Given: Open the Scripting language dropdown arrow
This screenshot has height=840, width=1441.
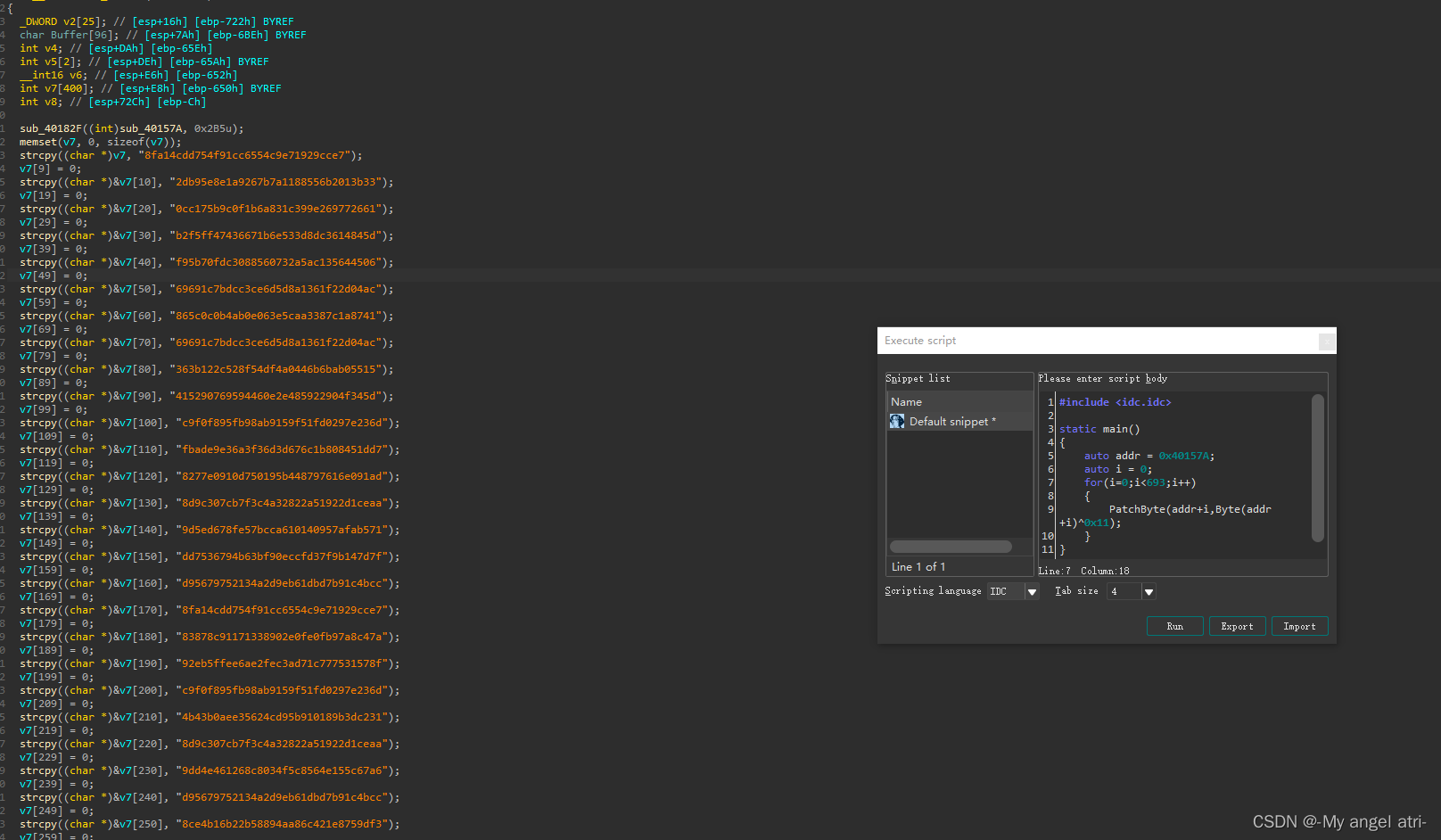Looking at the screenshot, I should click(1032, 591).
